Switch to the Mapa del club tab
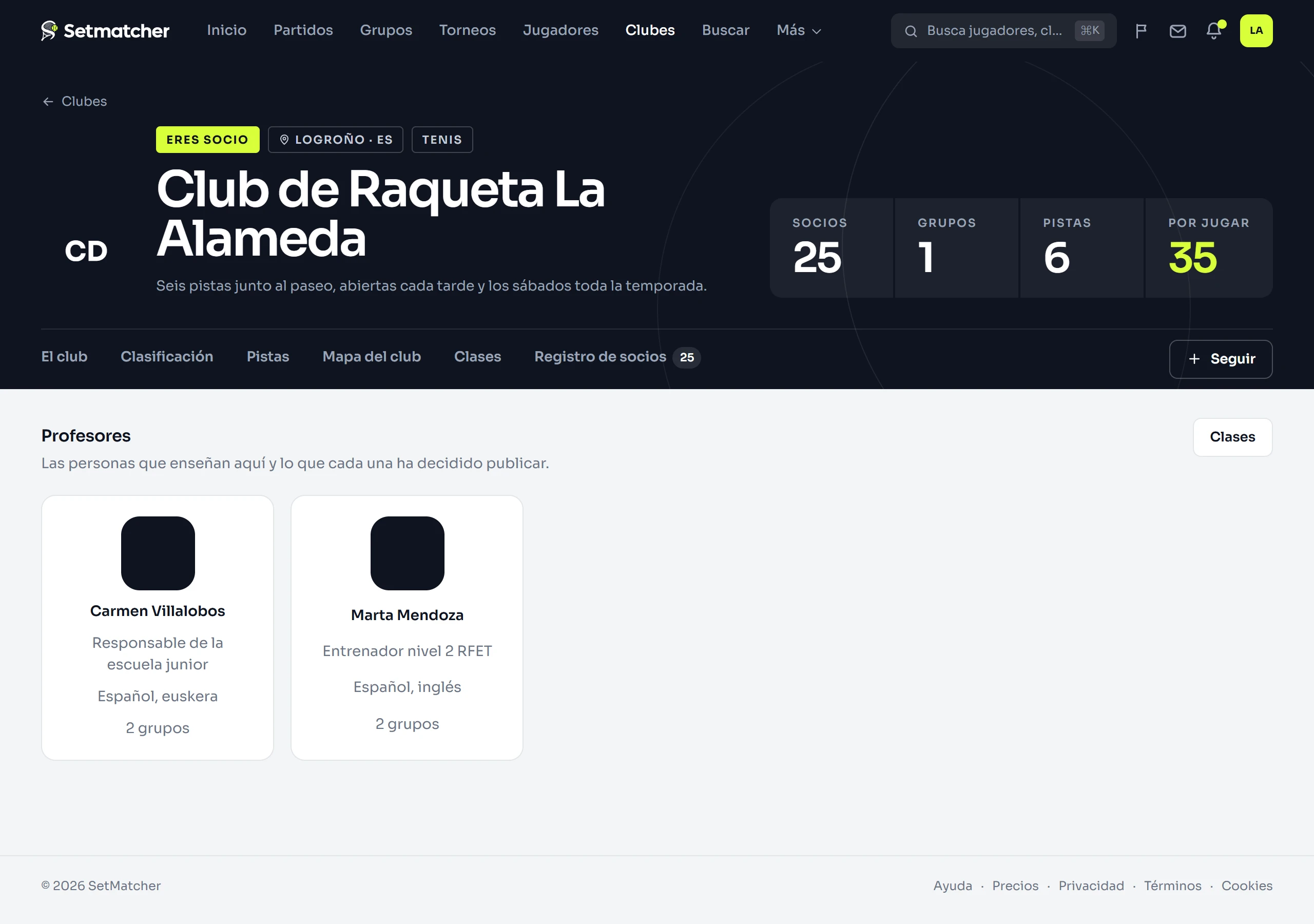The width and height of the screenshot is (1314, 924). 372,357
